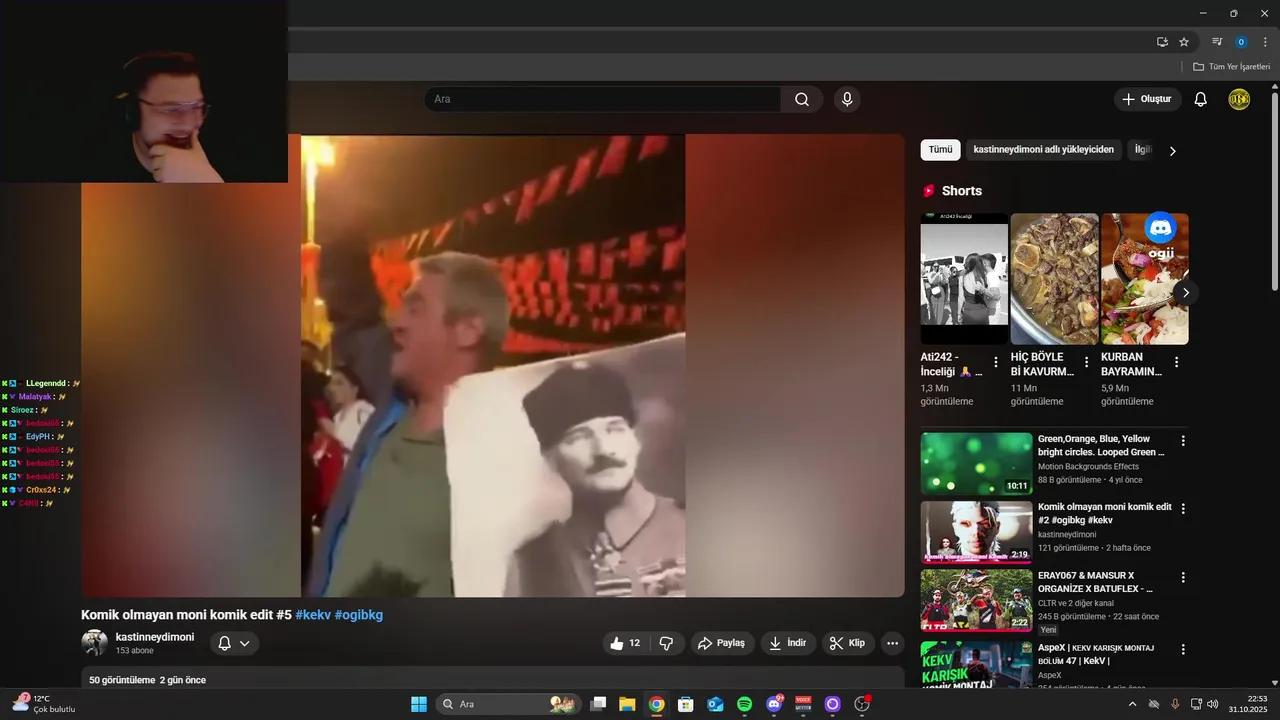Switch to Chrome in taskbar
This screenshot has width=1280, height=720.
click(x=656, y=704)
